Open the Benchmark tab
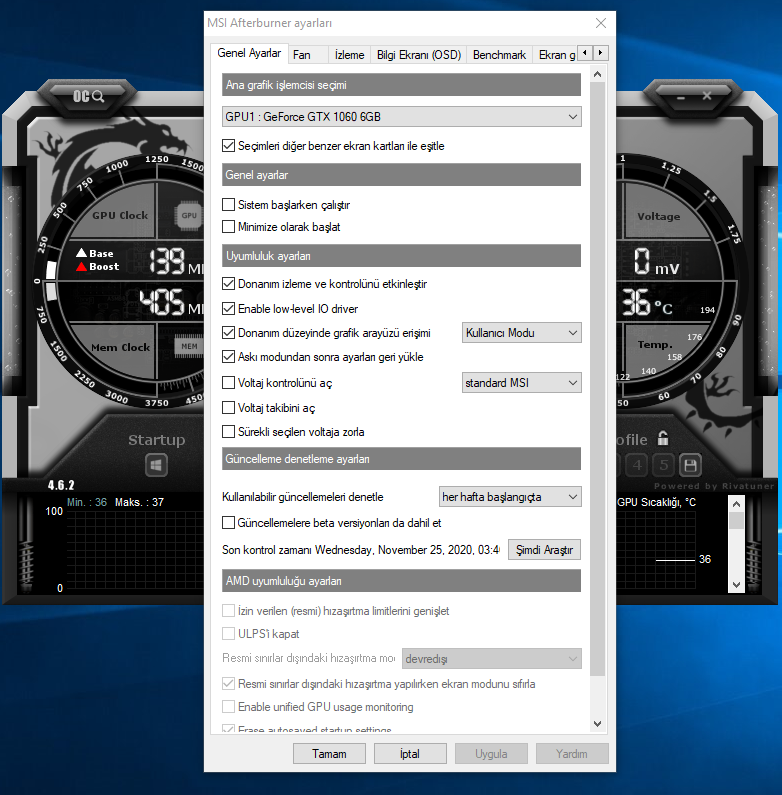782x795 pixels. click(500, 55)
